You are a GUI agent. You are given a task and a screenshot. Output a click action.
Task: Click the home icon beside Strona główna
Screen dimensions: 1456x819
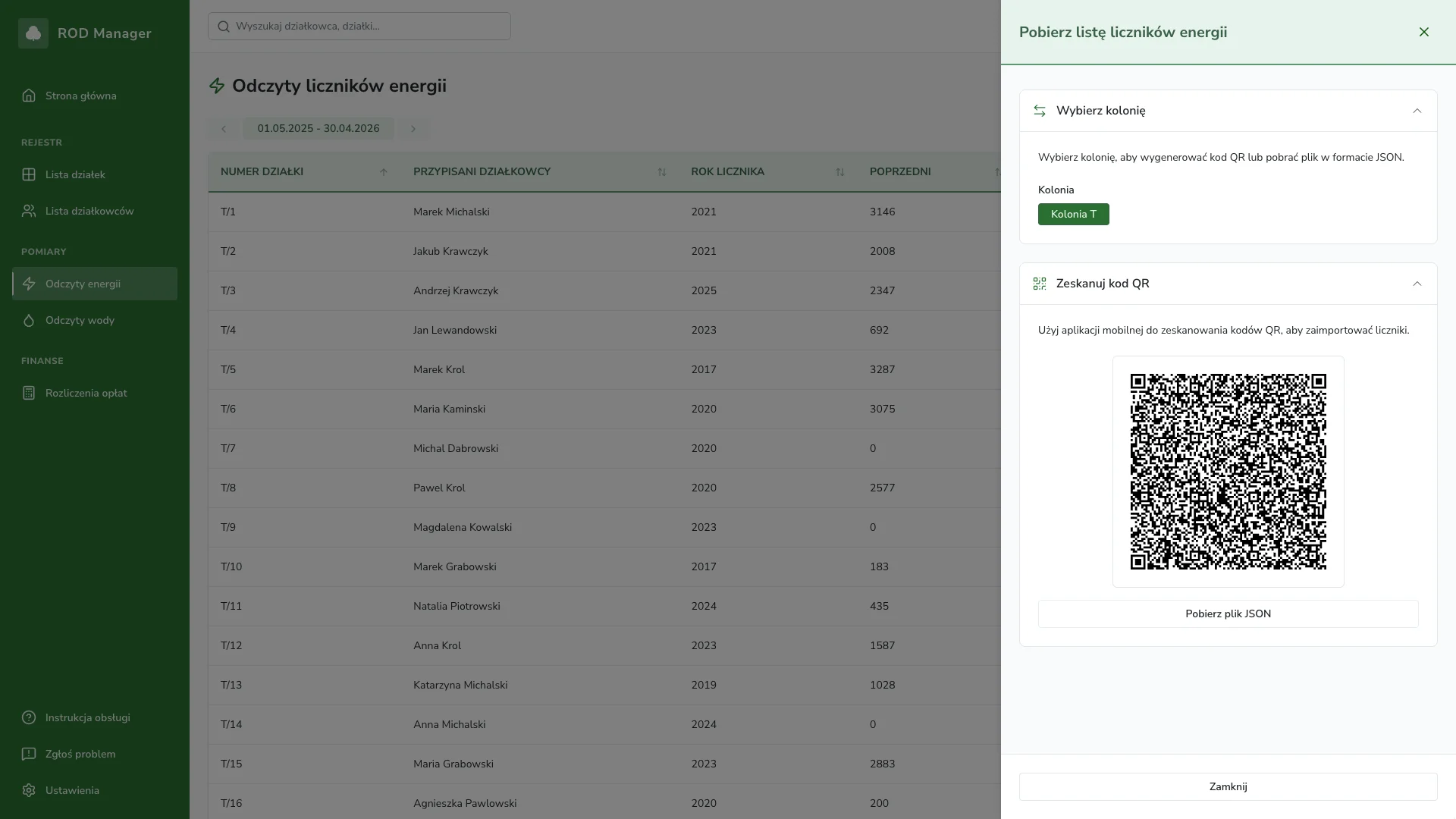pyautogui.click(x=29, y=96)
